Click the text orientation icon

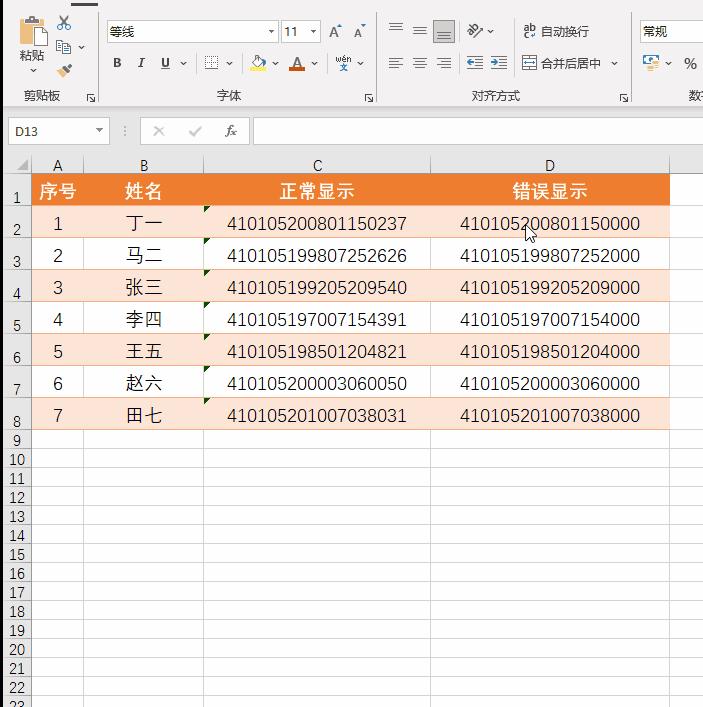(x=474, y=31)
